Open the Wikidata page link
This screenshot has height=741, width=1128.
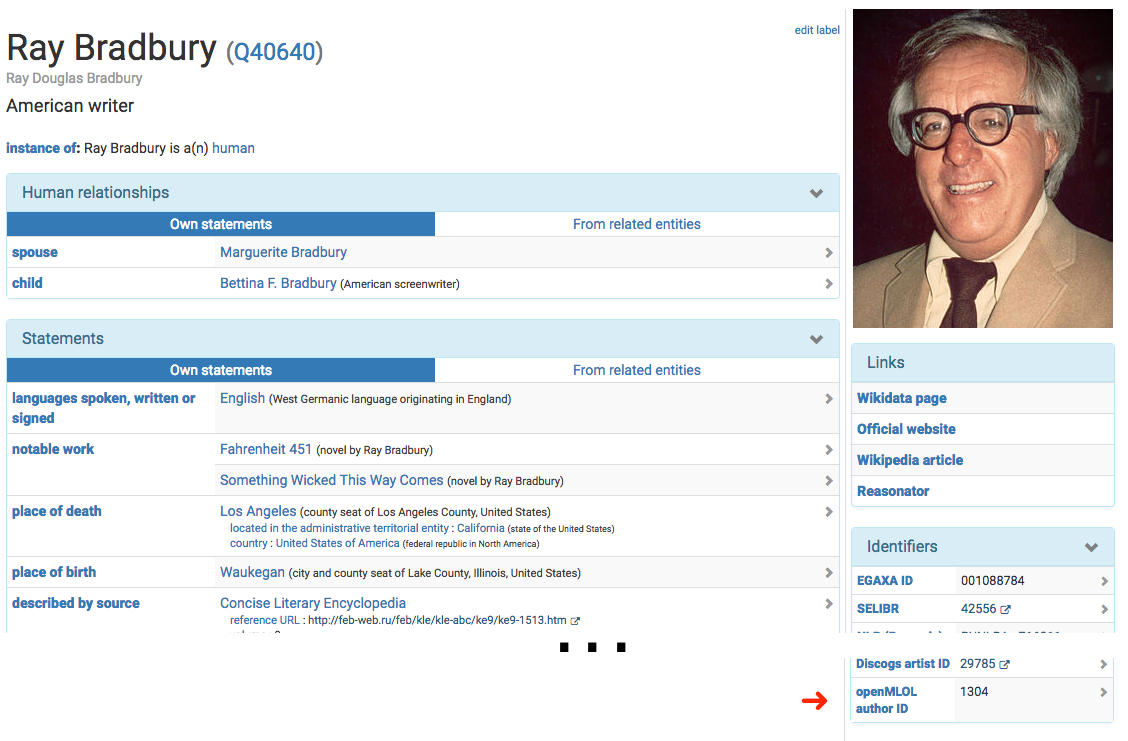(x=901, y=399)
